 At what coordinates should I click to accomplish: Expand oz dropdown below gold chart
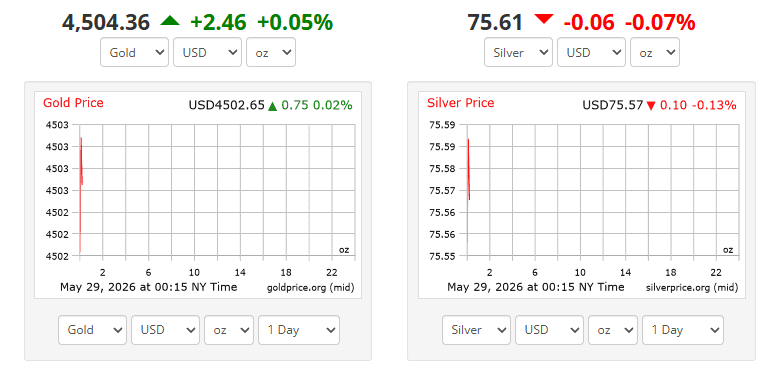(x=229, y=330)
